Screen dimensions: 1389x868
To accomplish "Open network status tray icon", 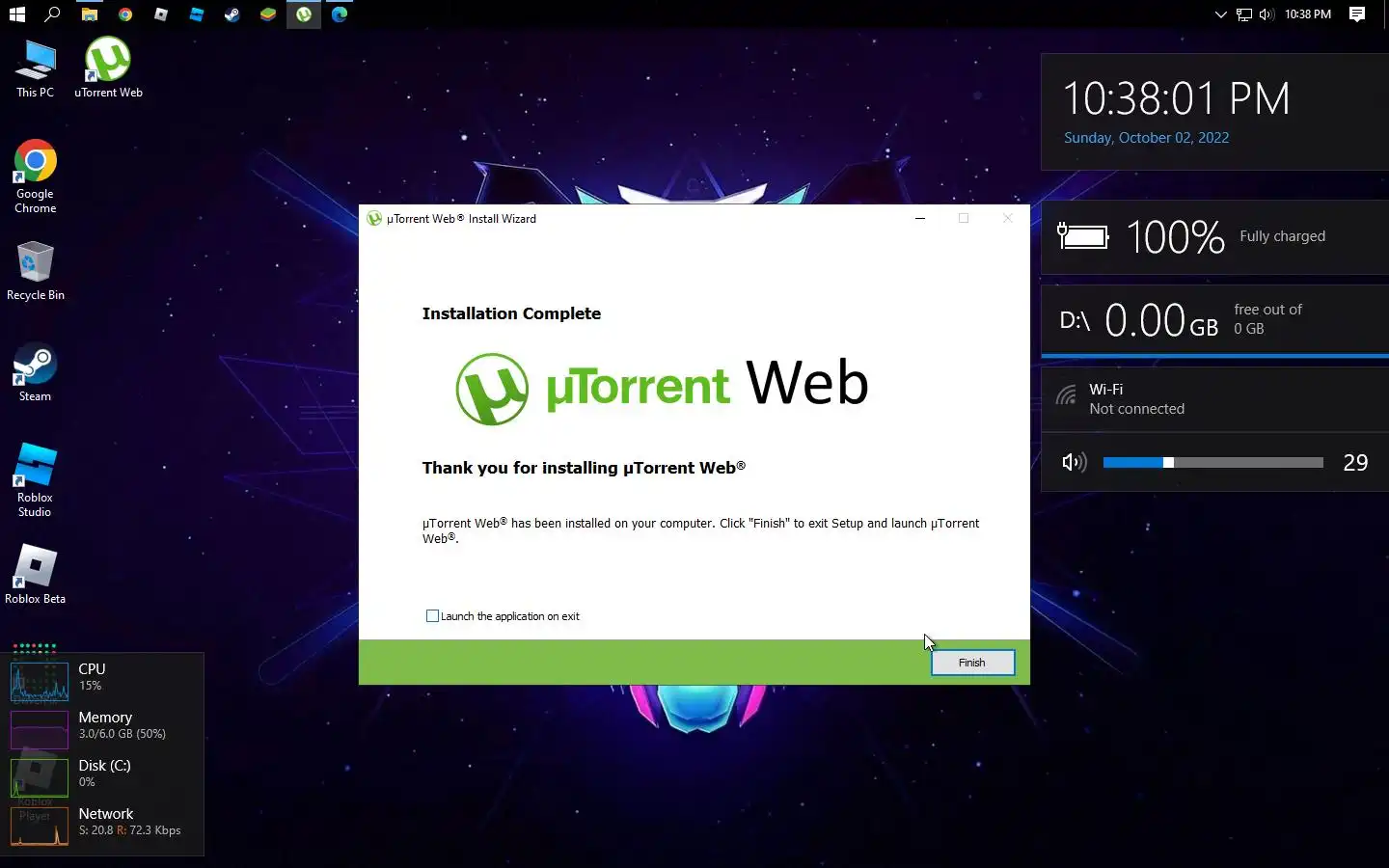I will click(x=1243, y=14).
